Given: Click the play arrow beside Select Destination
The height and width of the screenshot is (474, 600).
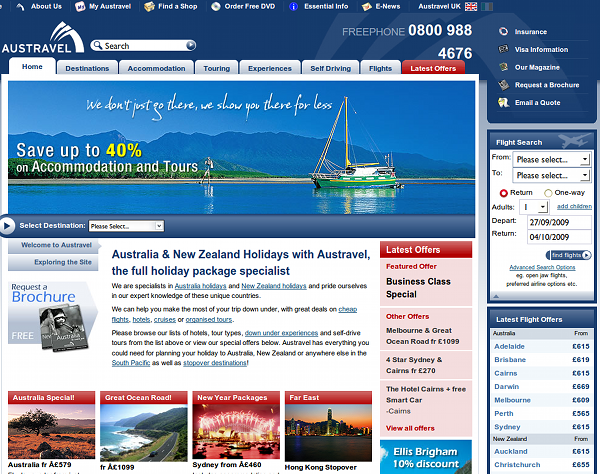Looking at the screenshot, I should 7,226.
